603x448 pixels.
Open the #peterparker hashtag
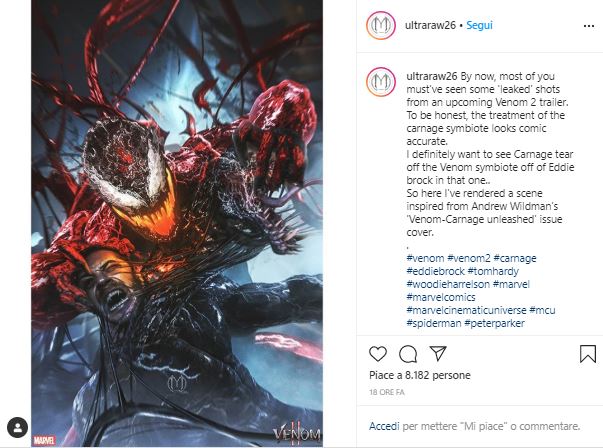tap(495, 323)
